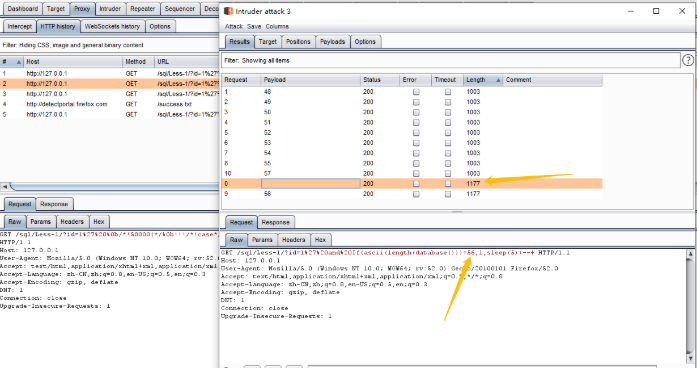Screen dimensions: 697x372
Task: Select the Headers tab in Intruder attack
Action: coord(293,240)
